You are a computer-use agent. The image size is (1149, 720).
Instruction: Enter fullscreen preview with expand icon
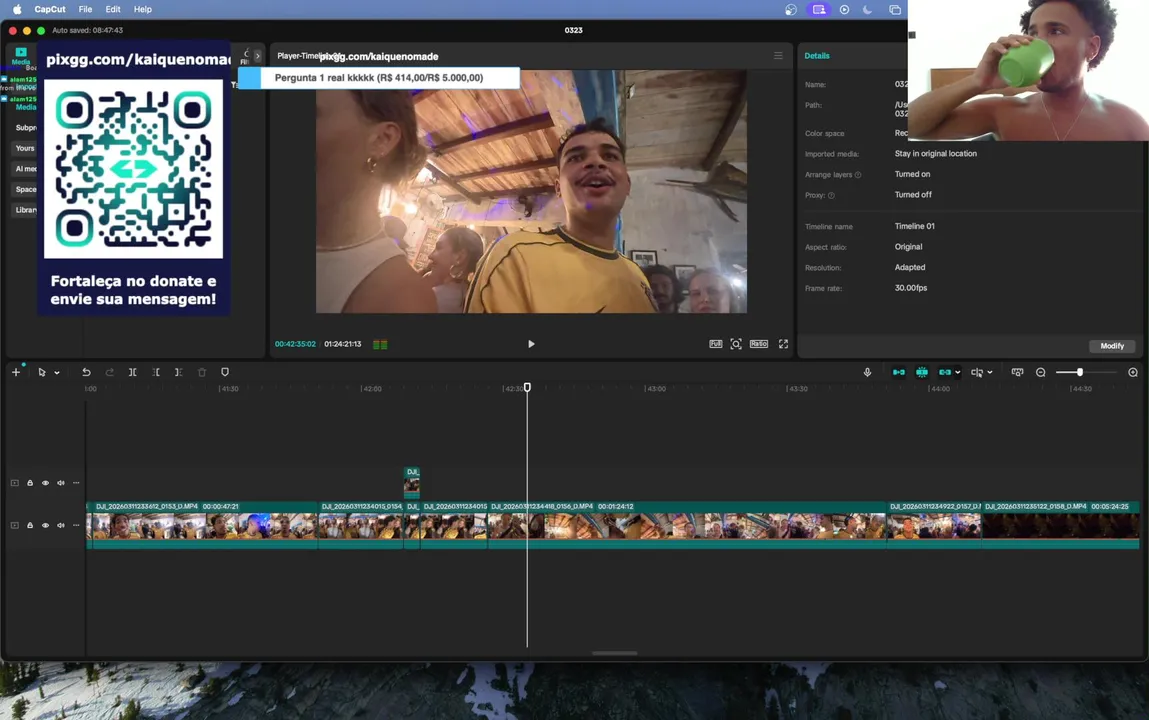(783, 344)
